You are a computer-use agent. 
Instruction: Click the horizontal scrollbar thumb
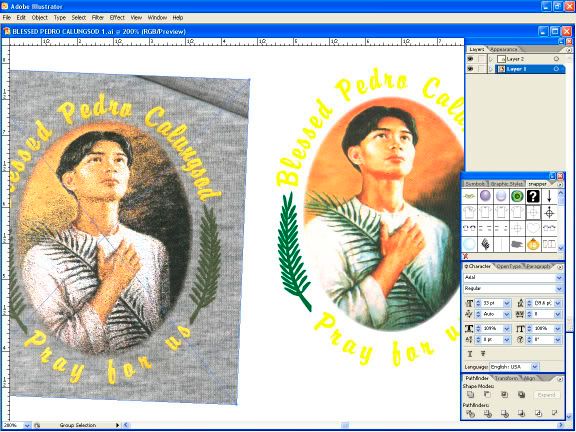(x=345, y=425)
